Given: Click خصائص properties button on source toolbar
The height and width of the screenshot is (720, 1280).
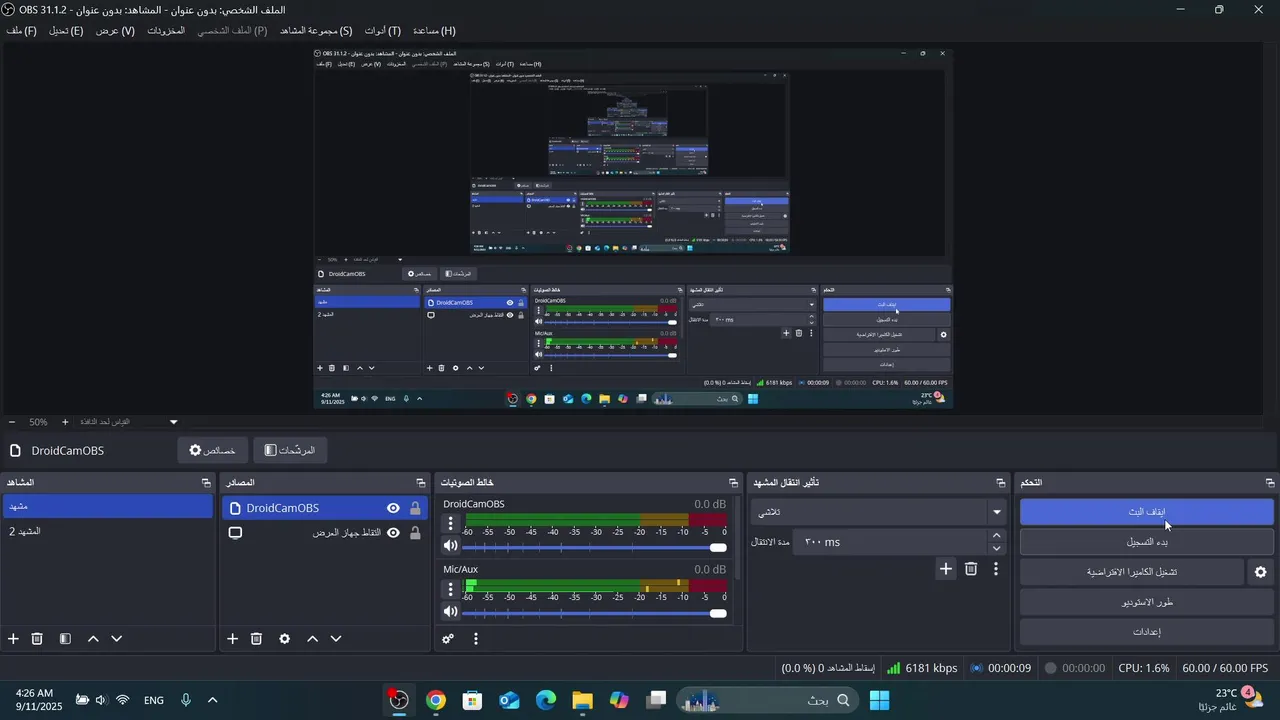Looking at the screenshot, I should 212,451.
